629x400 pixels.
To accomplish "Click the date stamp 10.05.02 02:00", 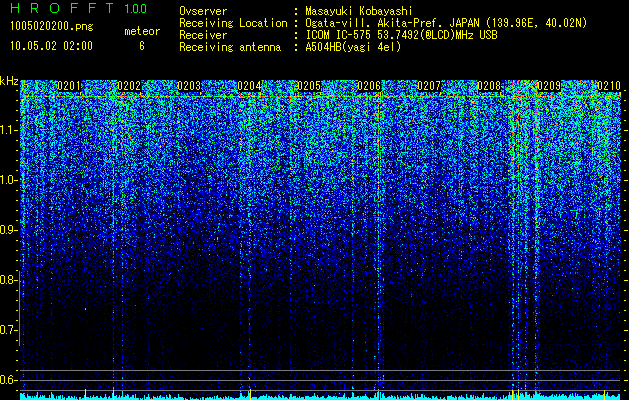I will pyautogui.click(x=51, y=46).
